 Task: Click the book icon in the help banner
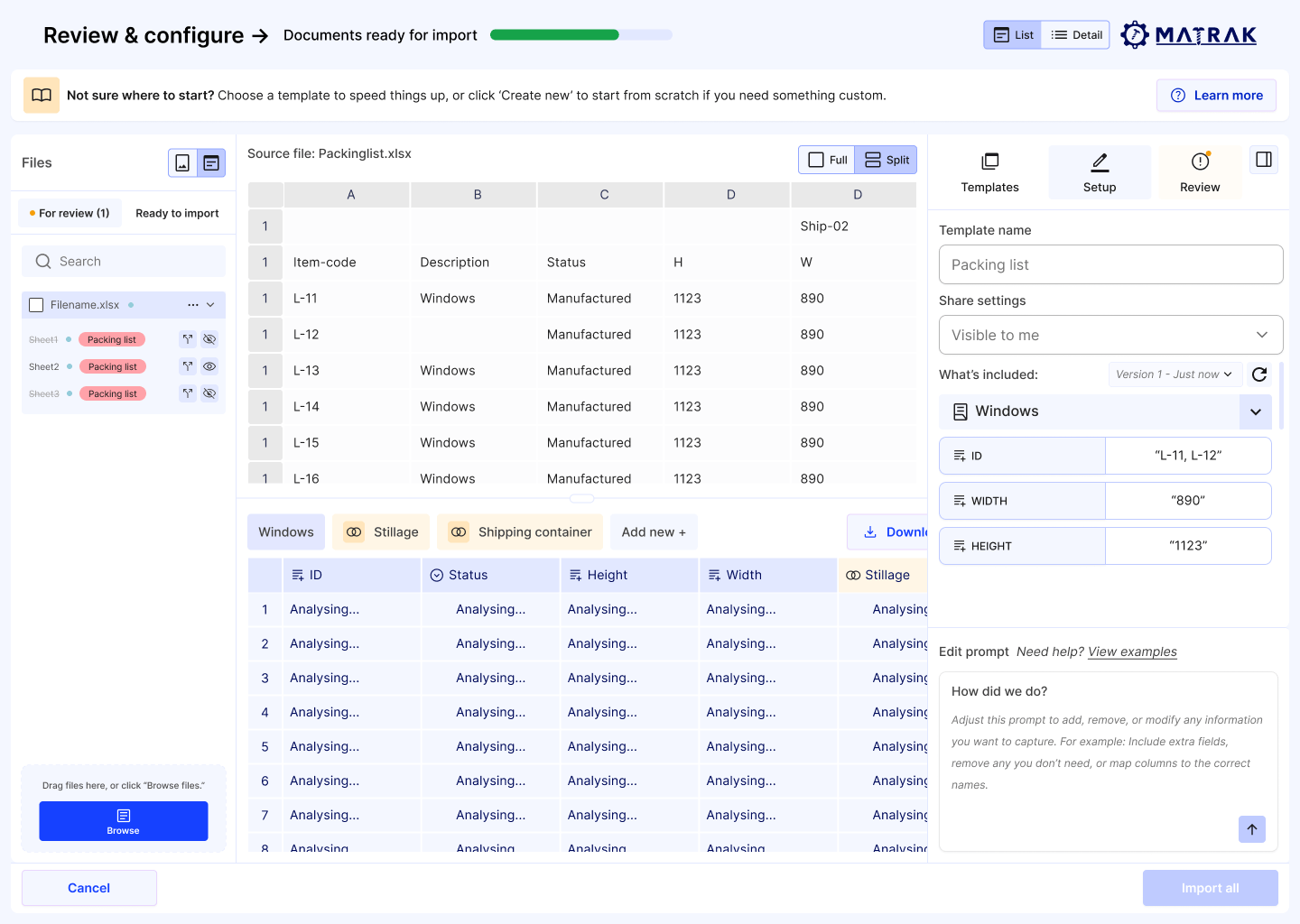[x=42, y=96]
